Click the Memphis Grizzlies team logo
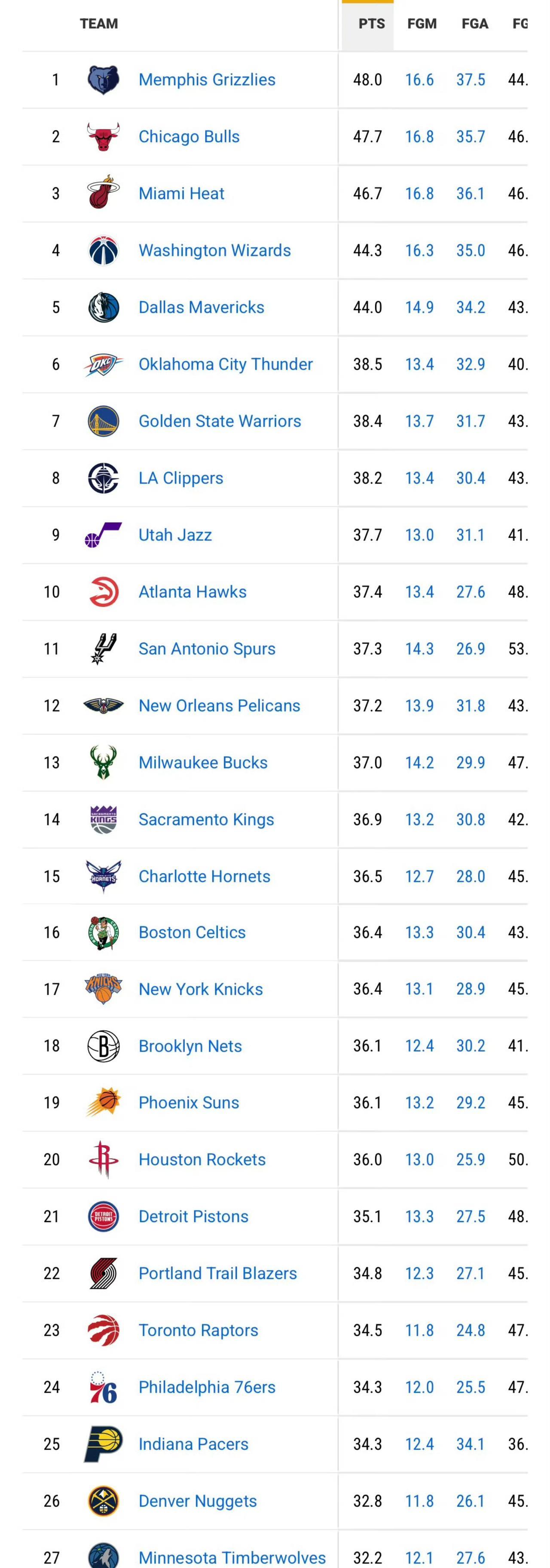This screenshot has height=1568, width=550. pos(104,80)
